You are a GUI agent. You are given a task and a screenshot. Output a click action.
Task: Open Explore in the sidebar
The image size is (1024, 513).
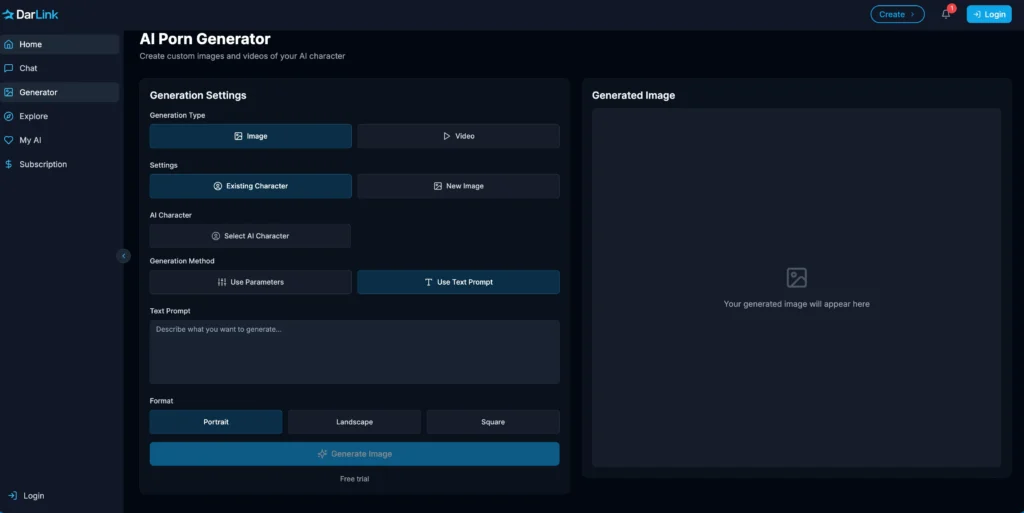[59, 116]
